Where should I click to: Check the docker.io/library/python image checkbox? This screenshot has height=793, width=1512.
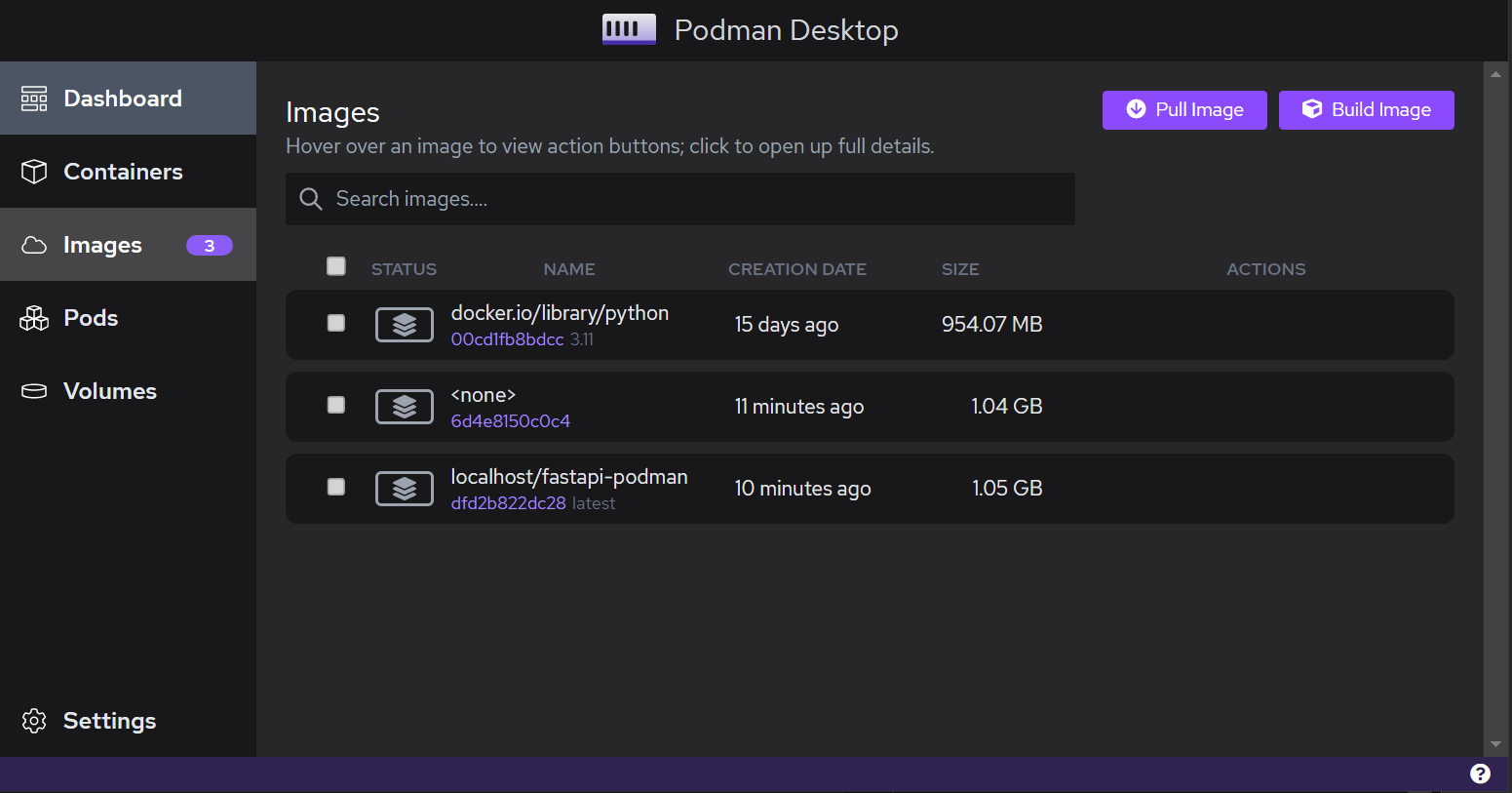tap(336, 323)
